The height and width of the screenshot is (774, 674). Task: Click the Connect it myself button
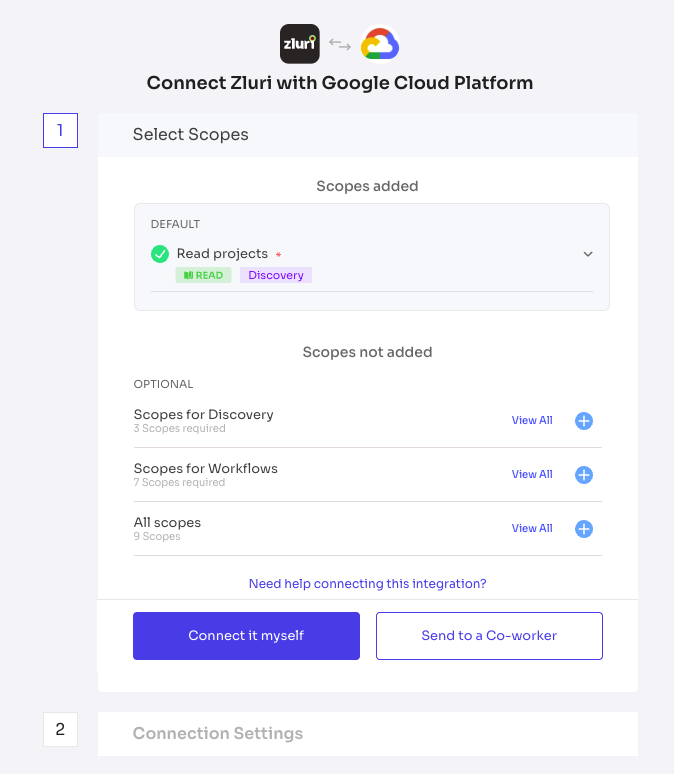tap(246, 636)
